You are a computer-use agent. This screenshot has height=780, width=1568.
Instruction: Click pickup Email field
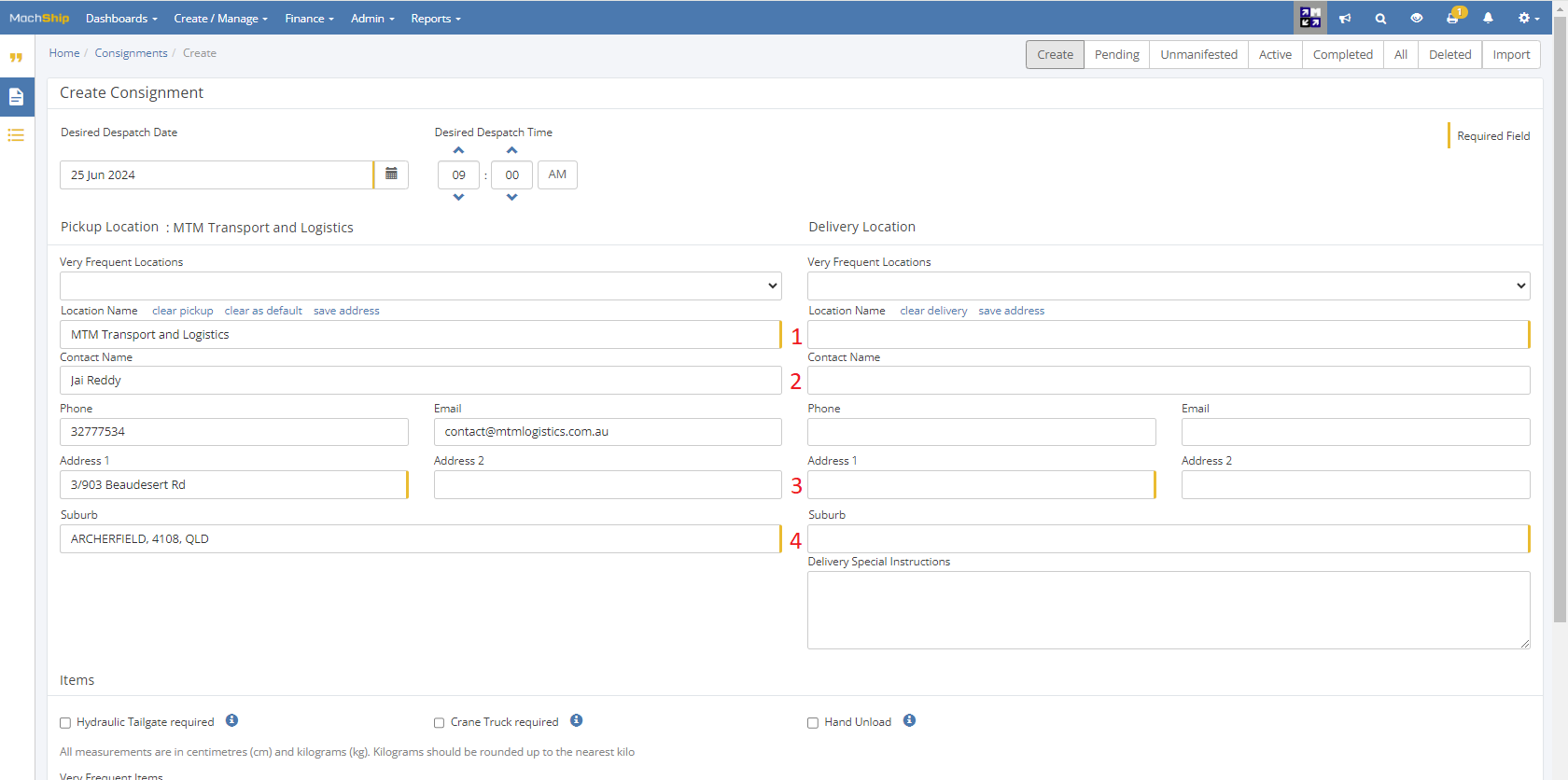pyautogui.click(x=608, y=431)
